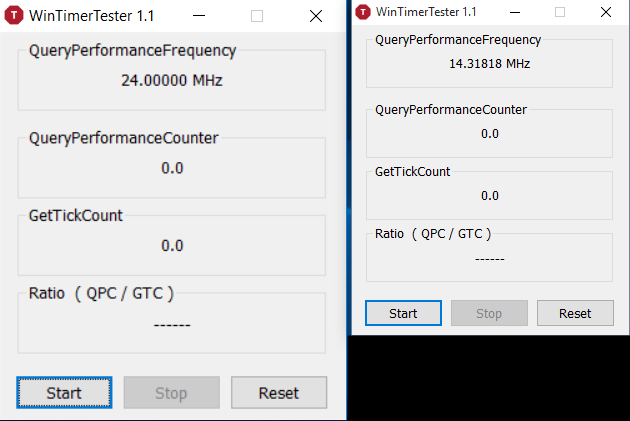This screenshot has height=421, width=630.
Task: Click the WinTimerTester icon in the smaller window
Action: click(363, 10)
